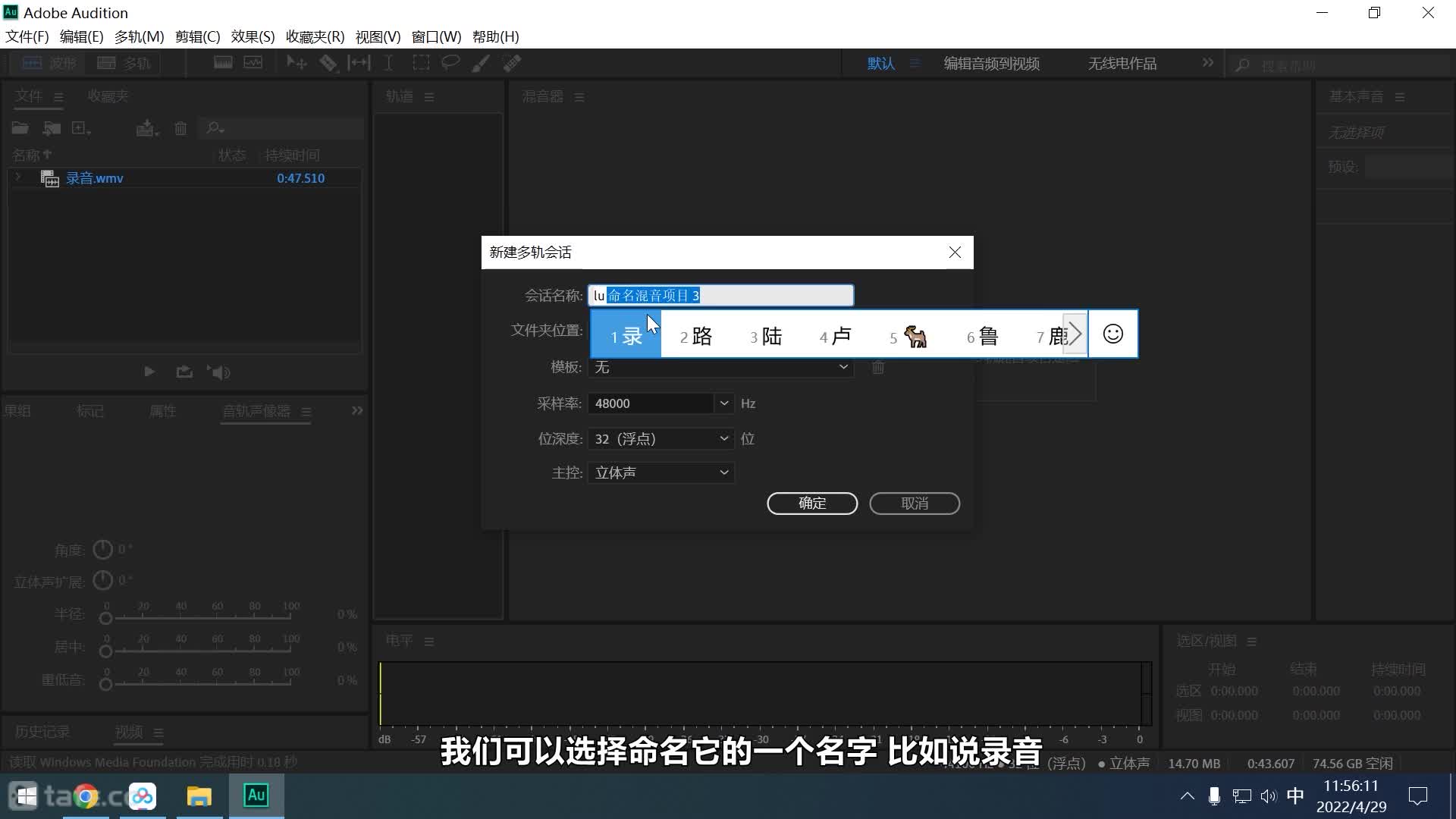Open the 文件(F) menu

click(x=27, y=36)
